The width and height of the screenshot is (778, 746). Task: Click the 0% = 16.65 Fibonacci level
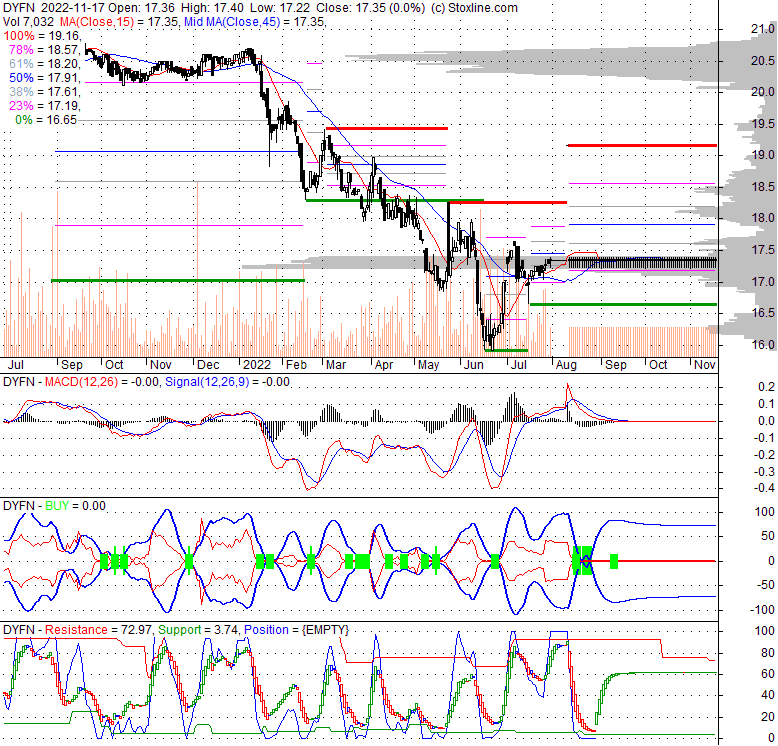tap(46, 120)
